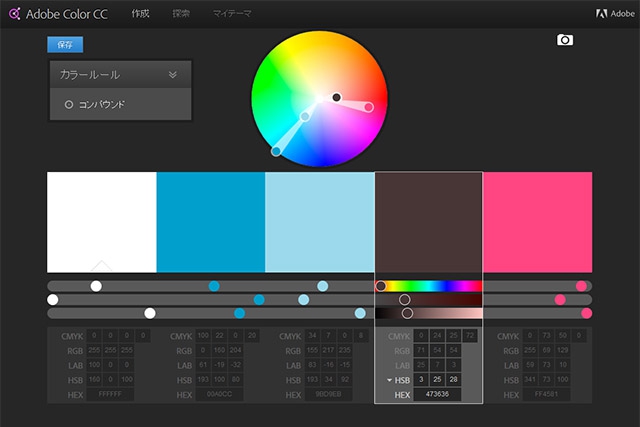Click the pink handle on color wheel
The width and height of the screenshot is (640, 427).
(x=369, y=107)
